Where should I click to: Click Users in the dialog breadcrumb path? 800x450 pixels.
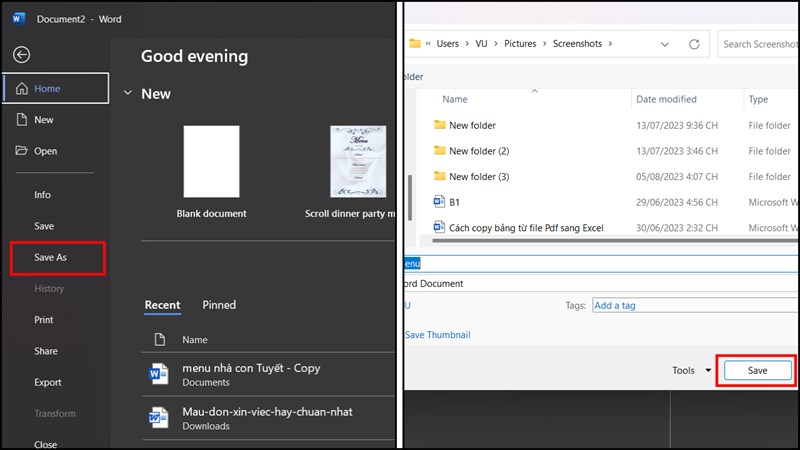tap(447, 44)
